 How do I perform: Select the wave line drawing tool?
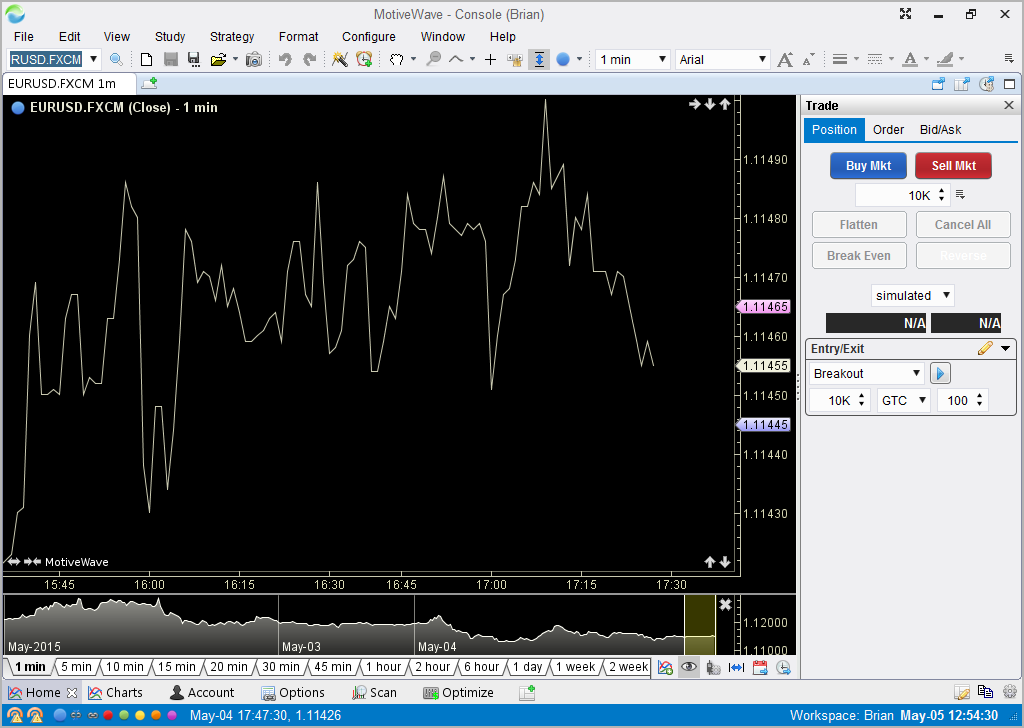(456, 59)
